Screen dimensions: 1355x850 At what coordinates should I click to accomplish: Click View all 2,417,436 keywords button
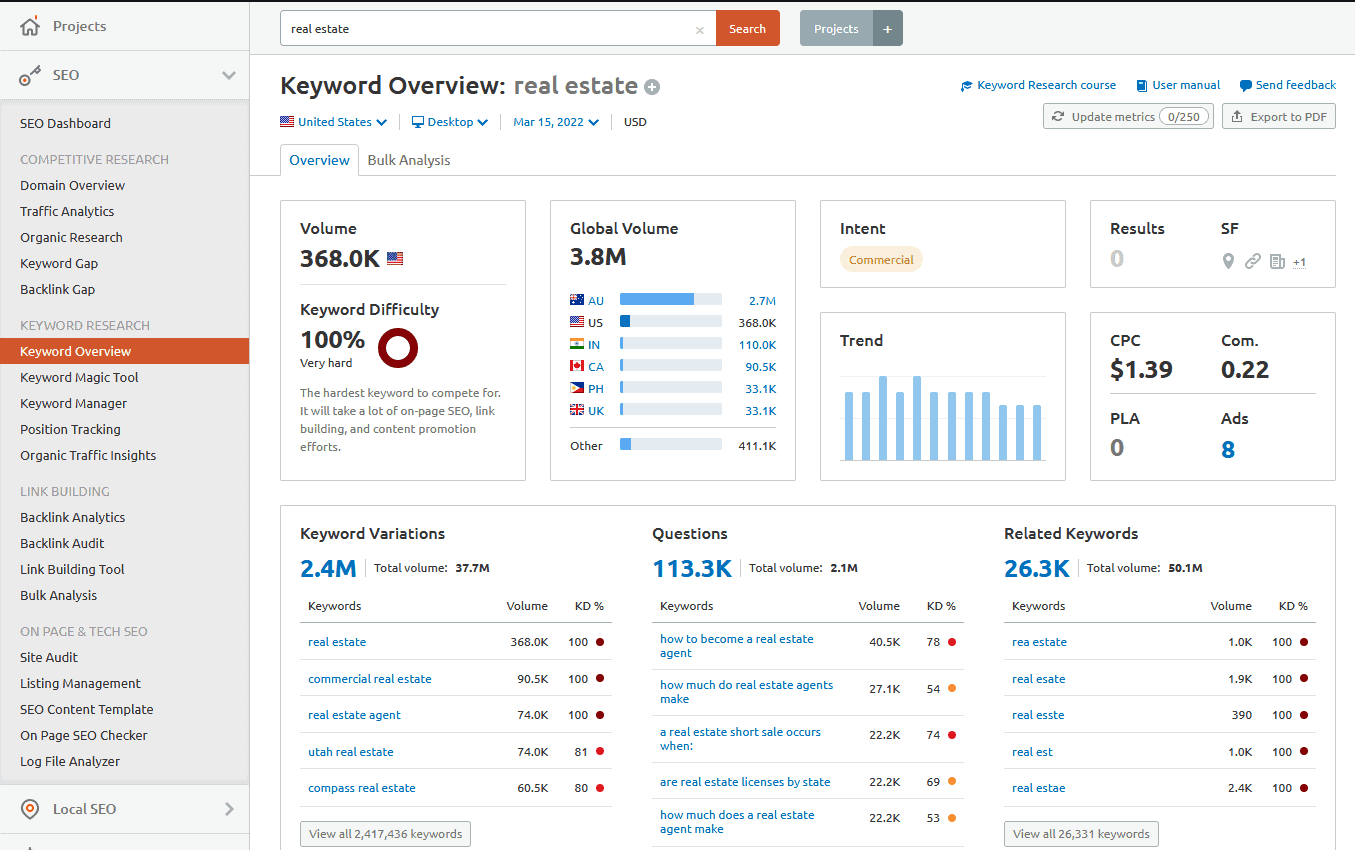tap(385, 834)
